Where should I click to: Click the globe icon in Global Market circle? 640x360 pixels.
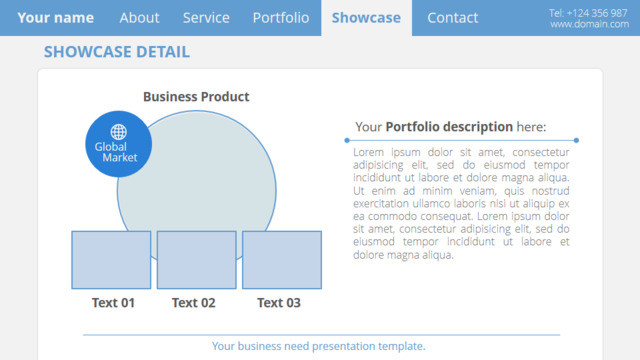[118, 132]
